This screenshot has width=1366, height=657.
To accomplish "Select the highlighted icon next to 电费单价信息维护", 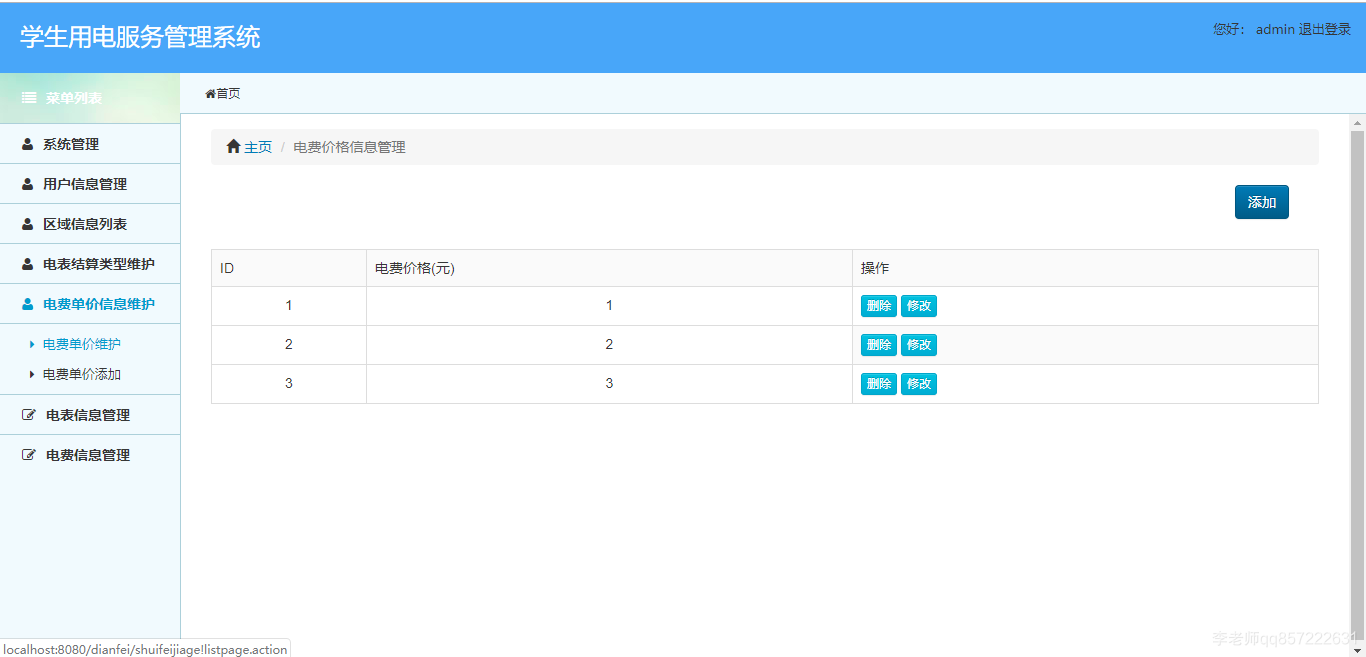I will (26, 303).
